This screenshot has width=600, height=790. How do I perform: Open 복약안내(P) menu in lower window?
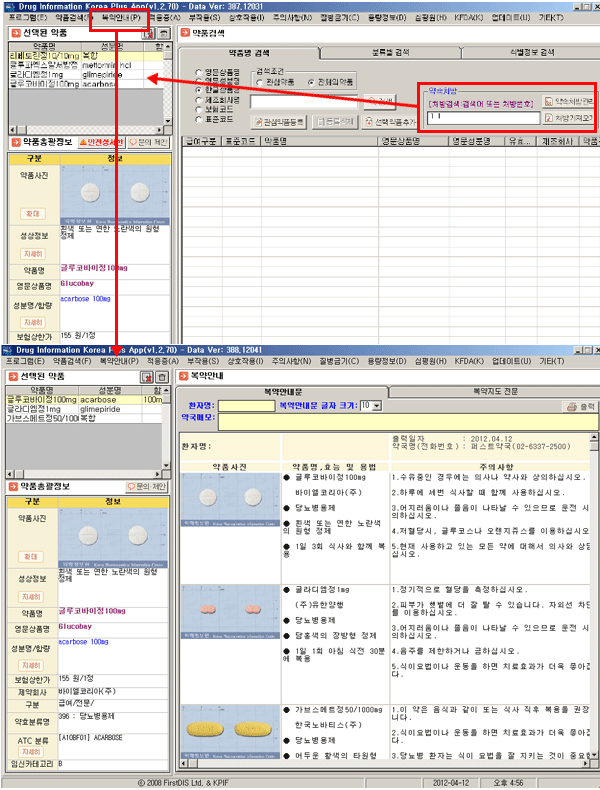(x=119, y=361)
